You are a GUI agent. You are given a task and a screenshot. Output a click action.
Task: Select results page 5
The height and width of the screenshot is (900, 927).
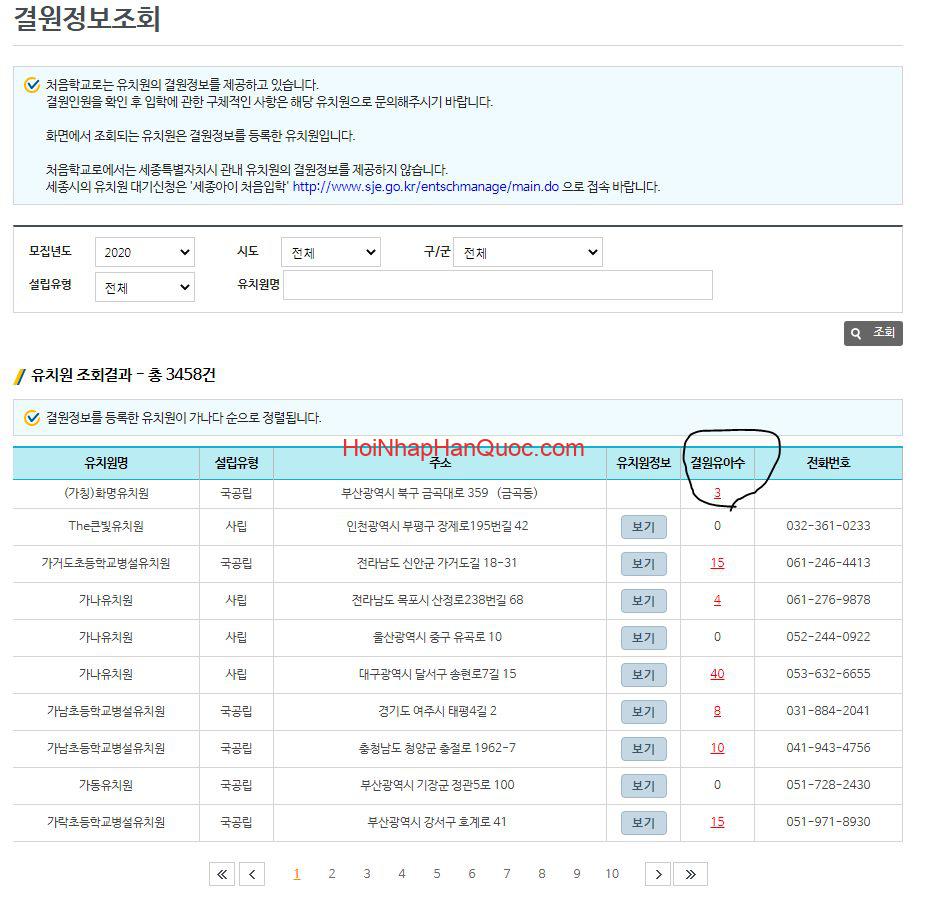point(437,874)
